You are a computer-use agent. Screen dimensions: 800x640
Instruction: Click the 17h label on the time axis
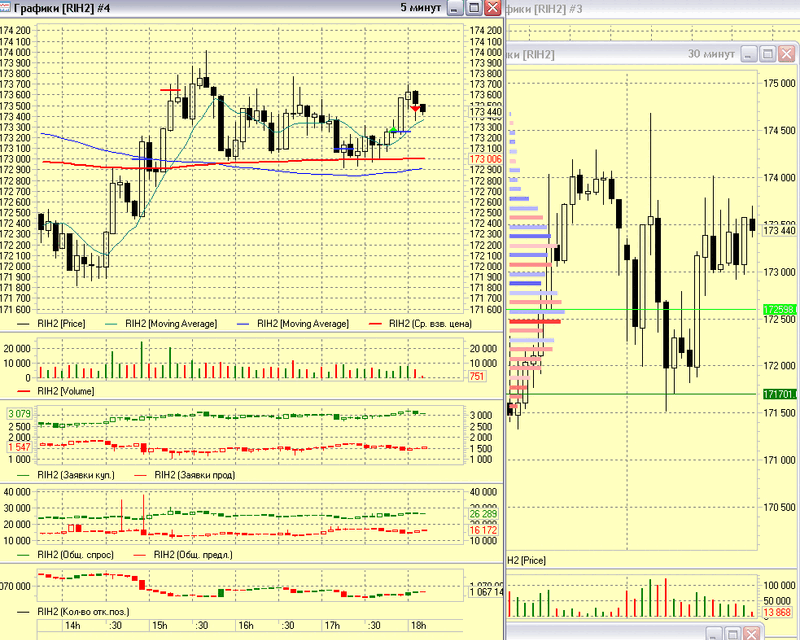pyautogui.click(x=332, y=626)
